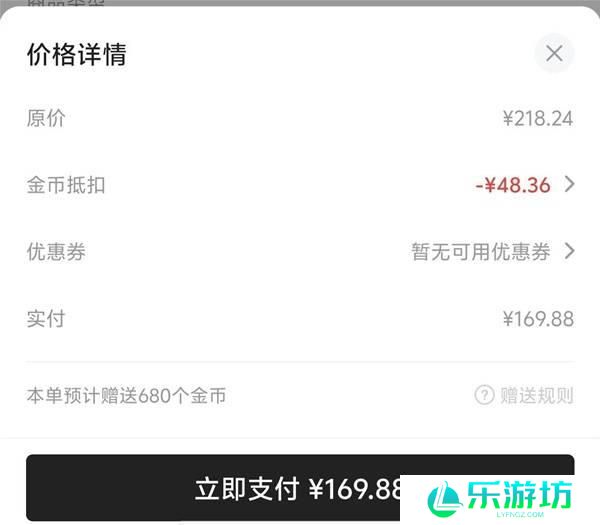The height and width of the screenshot is (525, 600).
Task: Expand the 优惠券 chevron arrow
Action: point(570,251)
